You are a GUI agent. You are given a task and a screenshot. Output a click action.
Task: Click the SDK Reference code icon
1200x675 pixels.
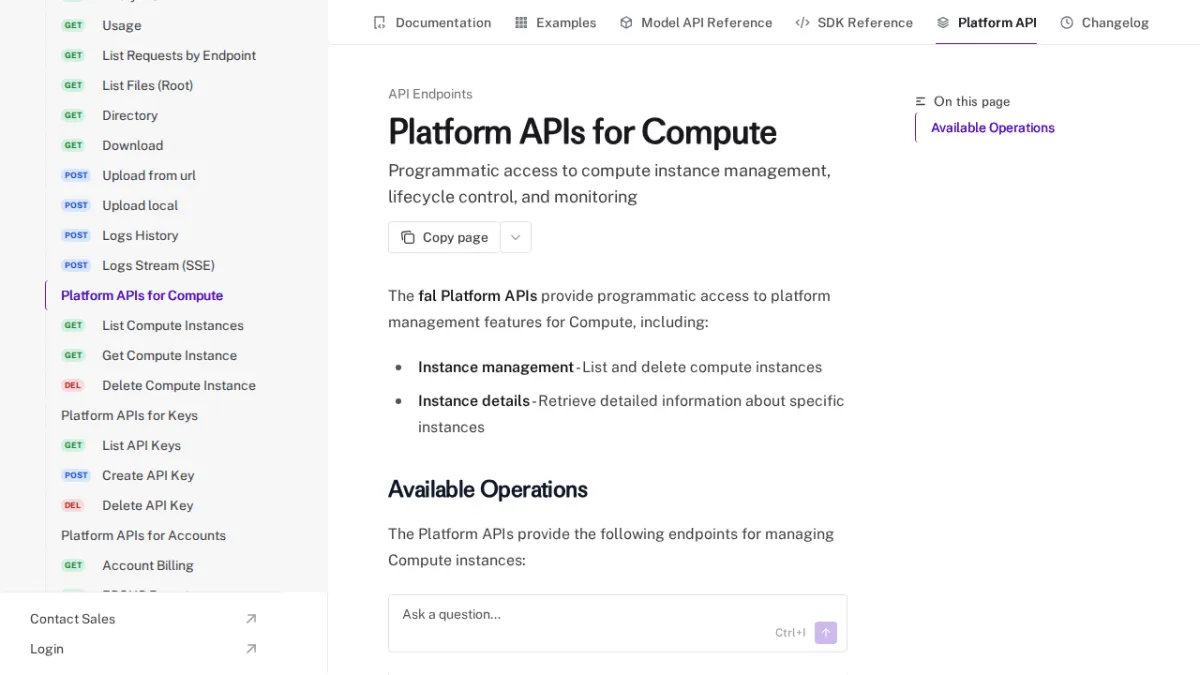802,22
